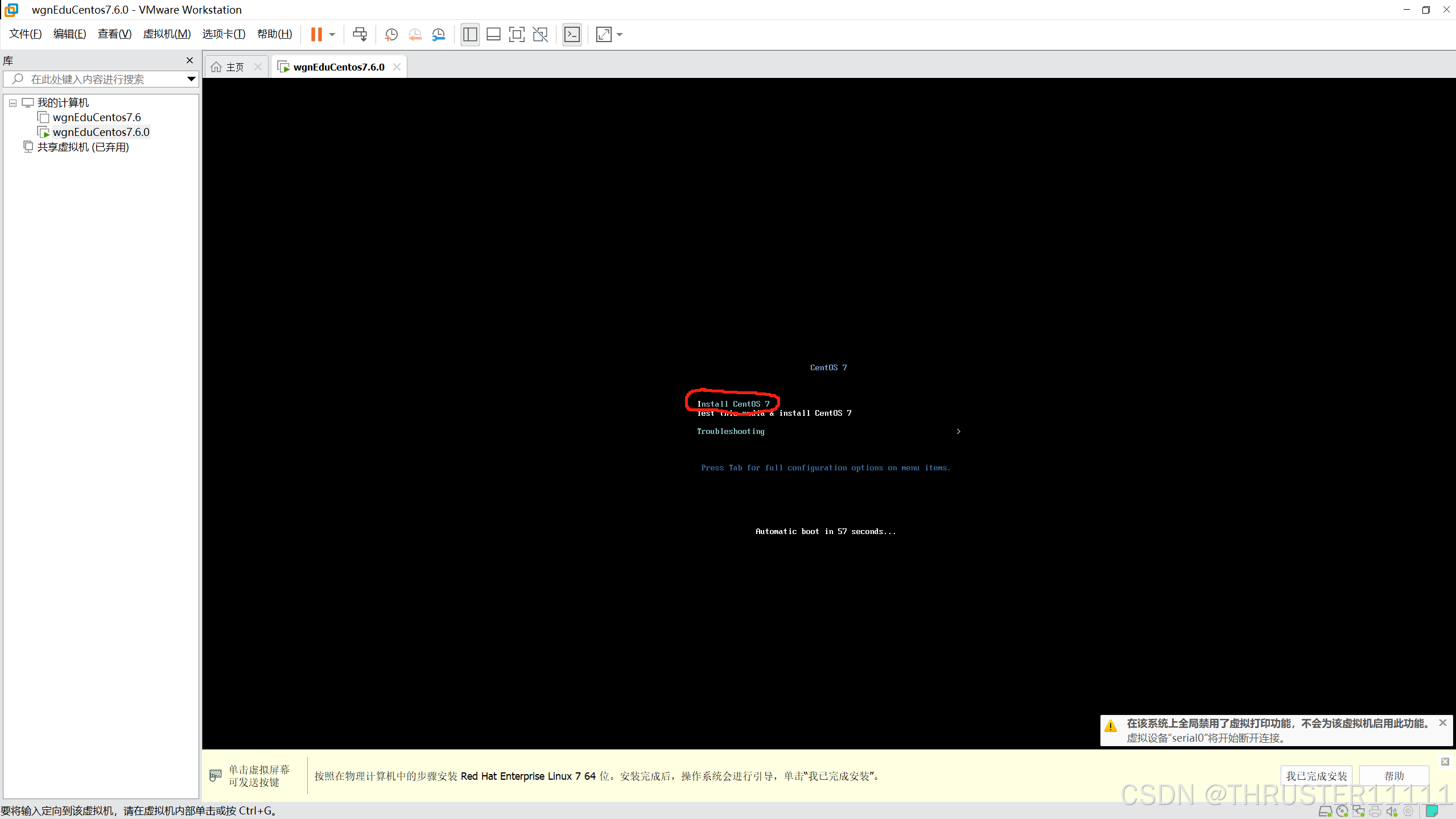The height and width of the screenshot is (819, 1456).
Task: Click the VMware Workstation title bar logo
Action: (11, 10)
